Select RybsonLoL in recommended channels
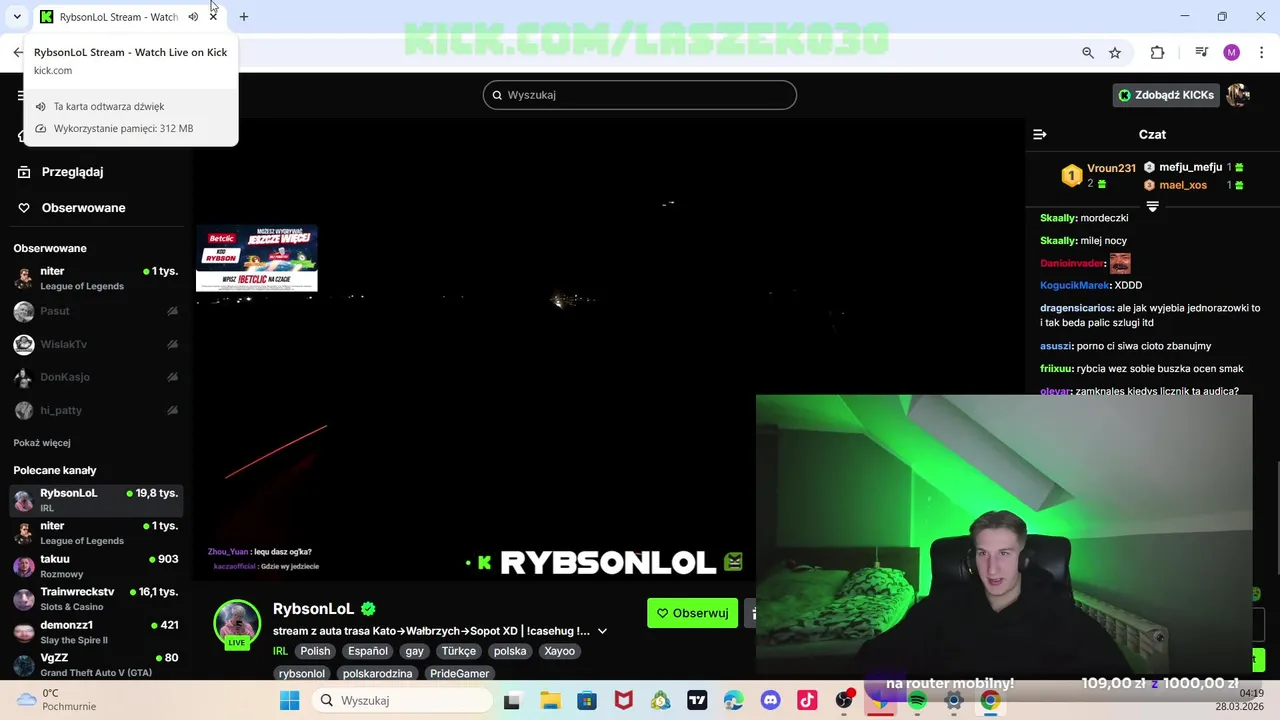This screenshot has width=1280, height=720. point(96,500)
